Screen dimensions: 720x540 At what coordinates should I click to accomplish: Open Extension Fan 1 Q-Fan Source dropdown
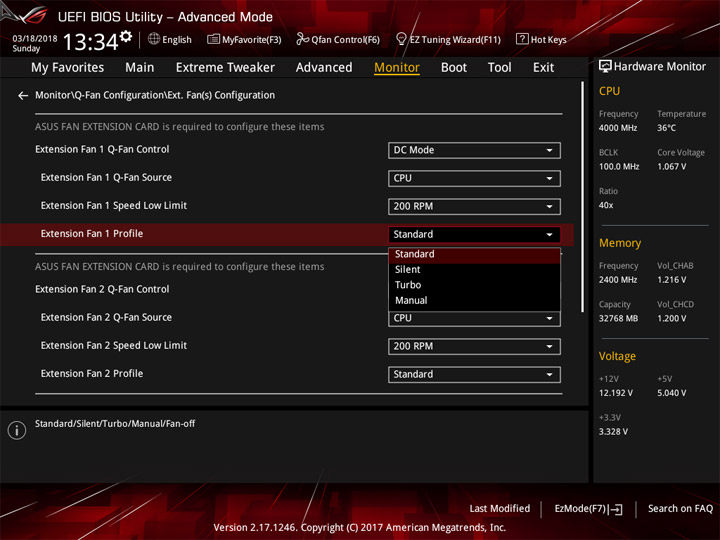(x=474, y=178)
